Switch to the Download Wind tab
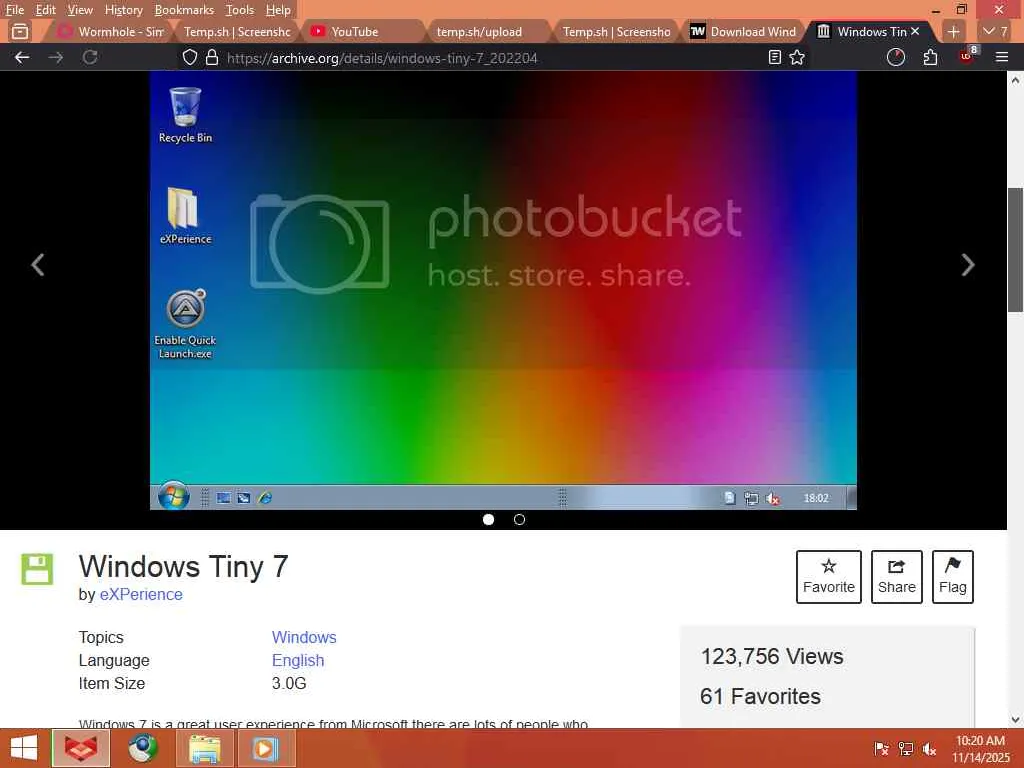This screenshot has width=1024, height=768. (x=743, y=31)
